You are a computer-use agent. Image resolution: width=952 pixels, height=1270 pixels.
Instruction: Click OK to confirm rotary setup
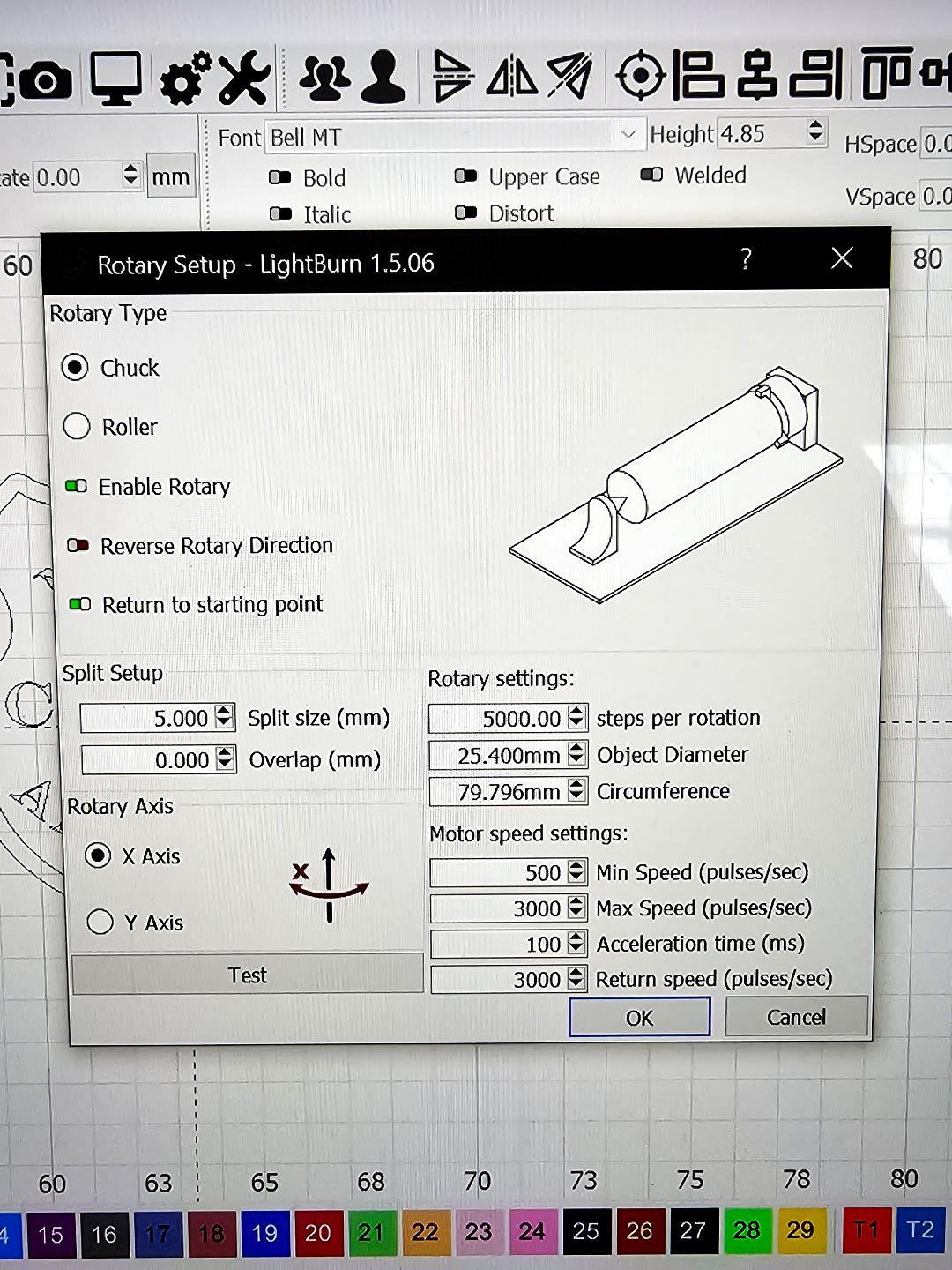639,1018
